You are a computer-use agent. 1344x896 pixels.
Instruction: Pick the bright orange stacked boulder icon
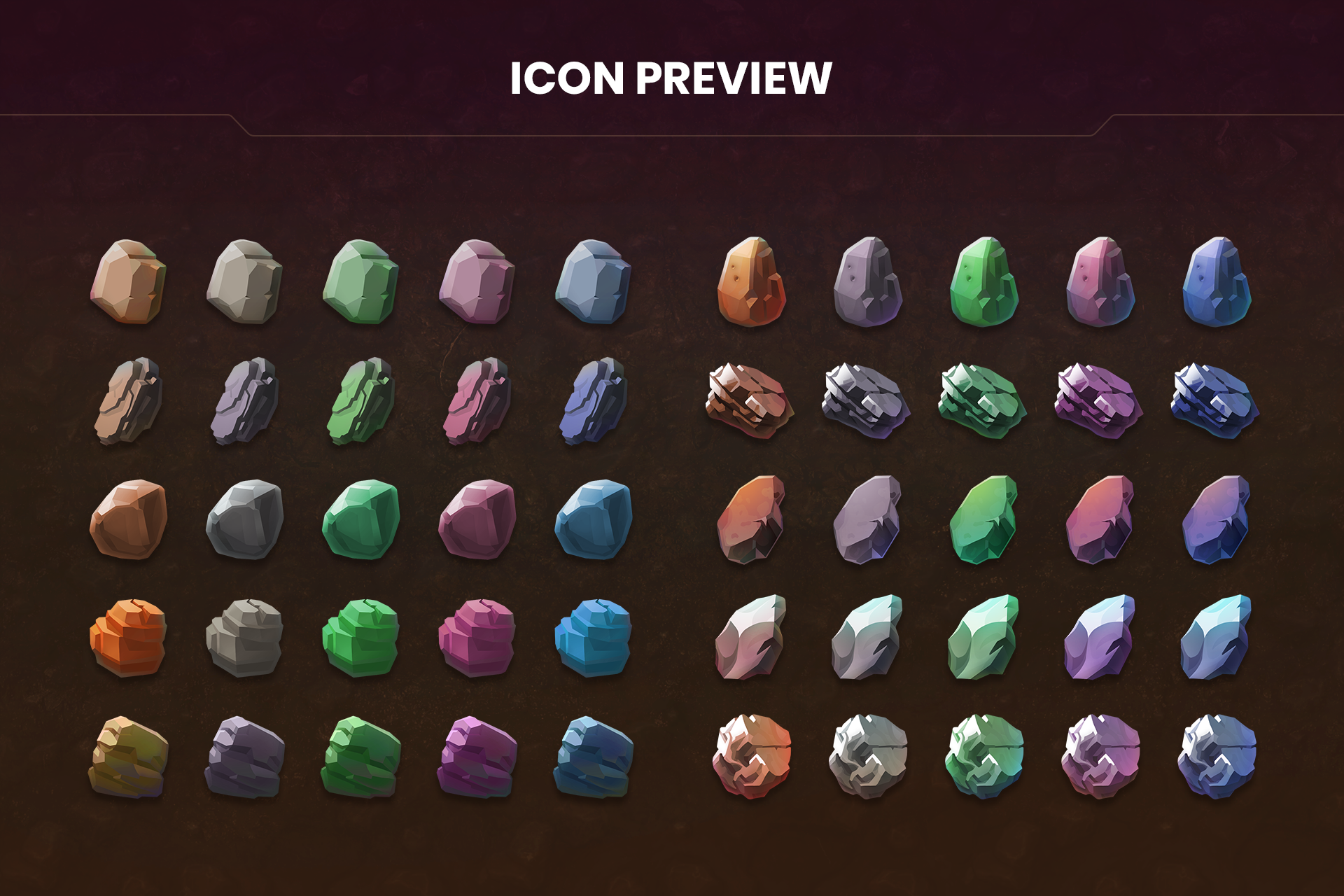[128, 637]
